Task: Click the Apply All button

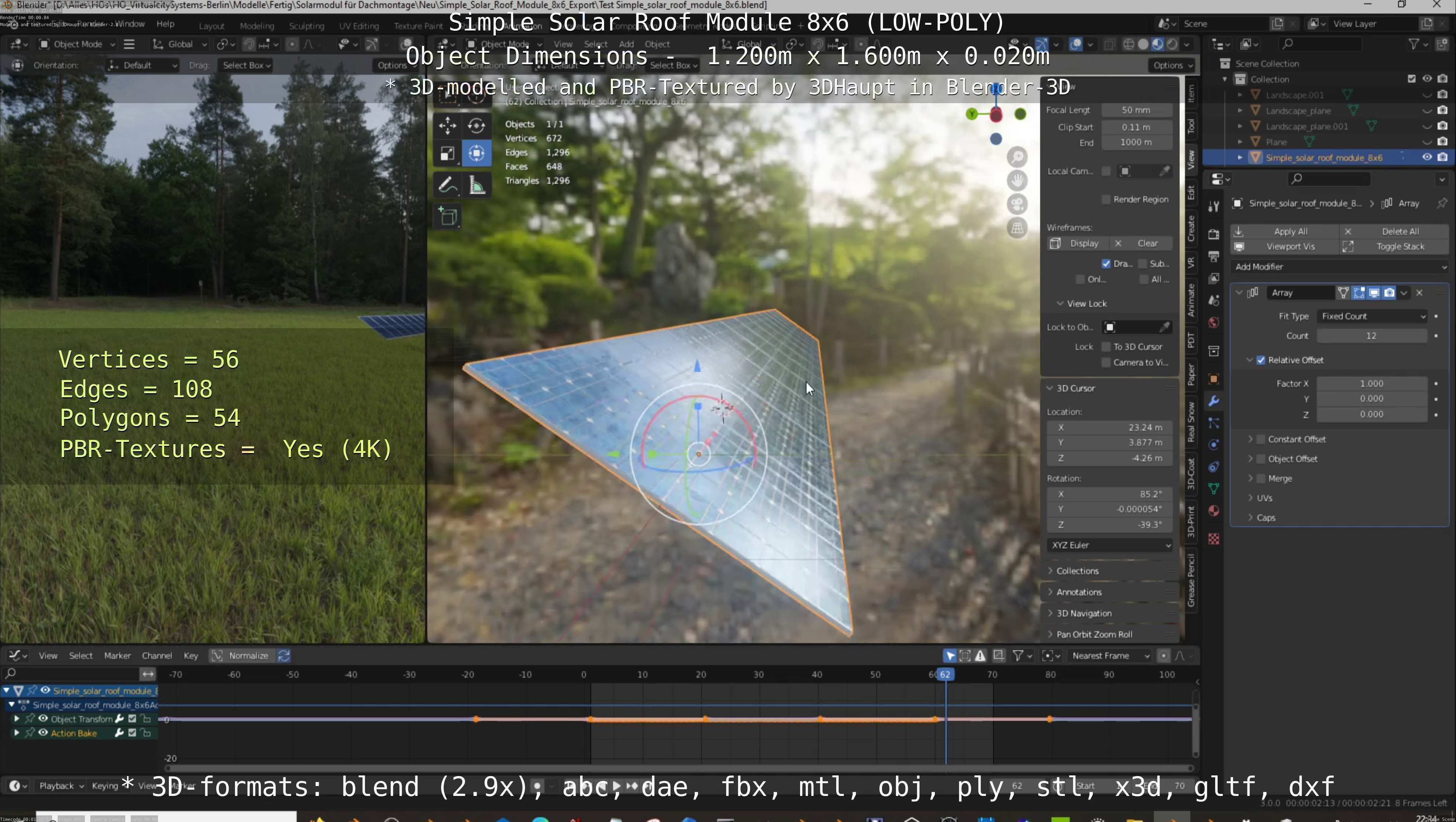Action: pos(1290,231)
